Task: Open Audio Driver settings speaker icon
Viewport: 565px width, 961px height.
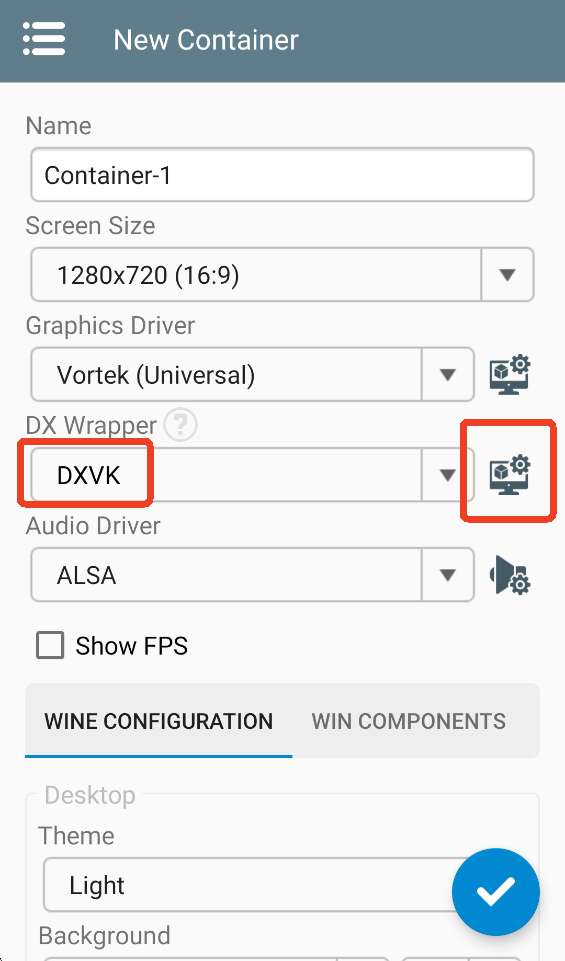Action: tap(510, 575)
